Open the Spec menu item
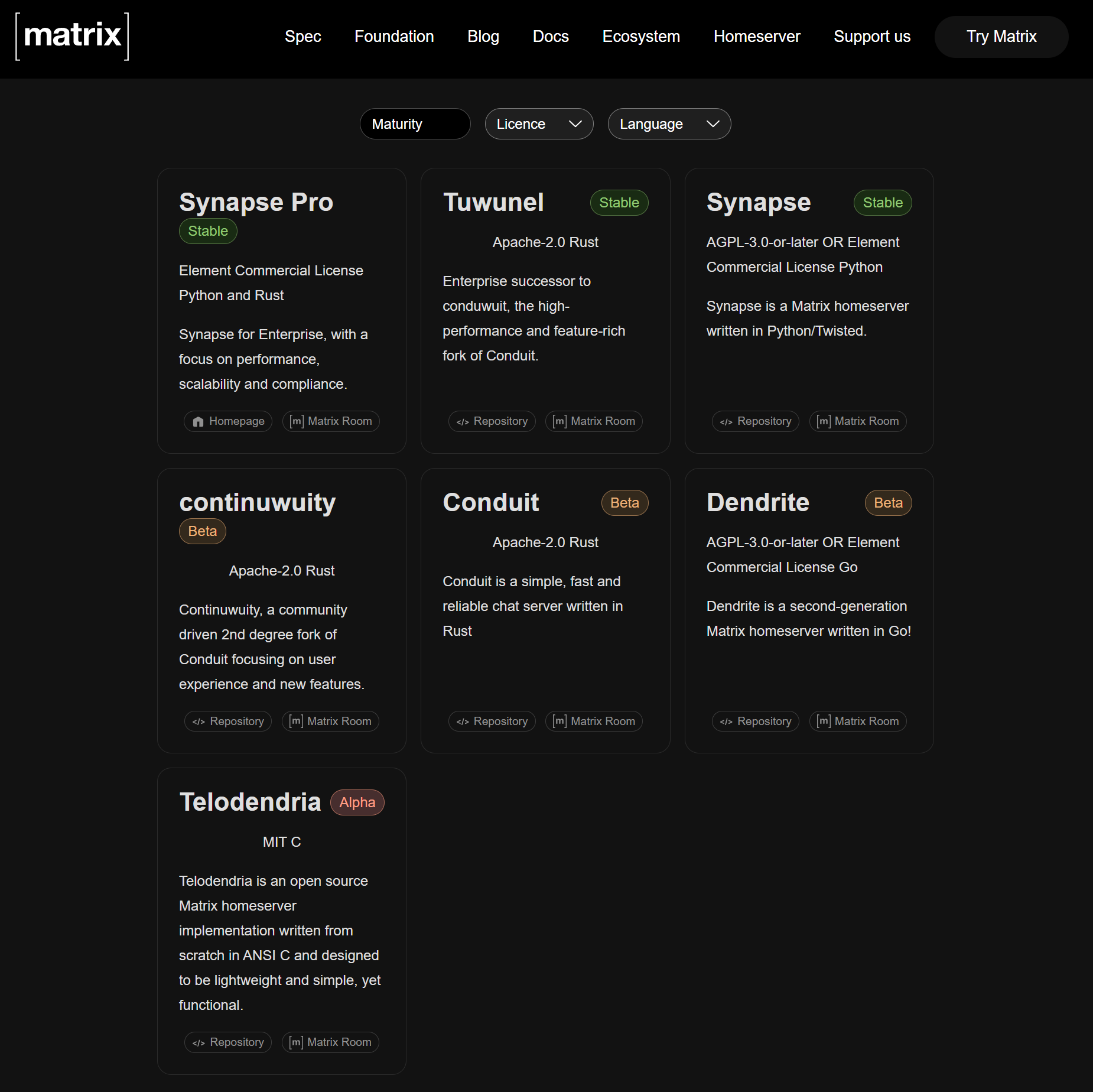Viewport: 1093px width, 1092px height. (x=303, y=37)
